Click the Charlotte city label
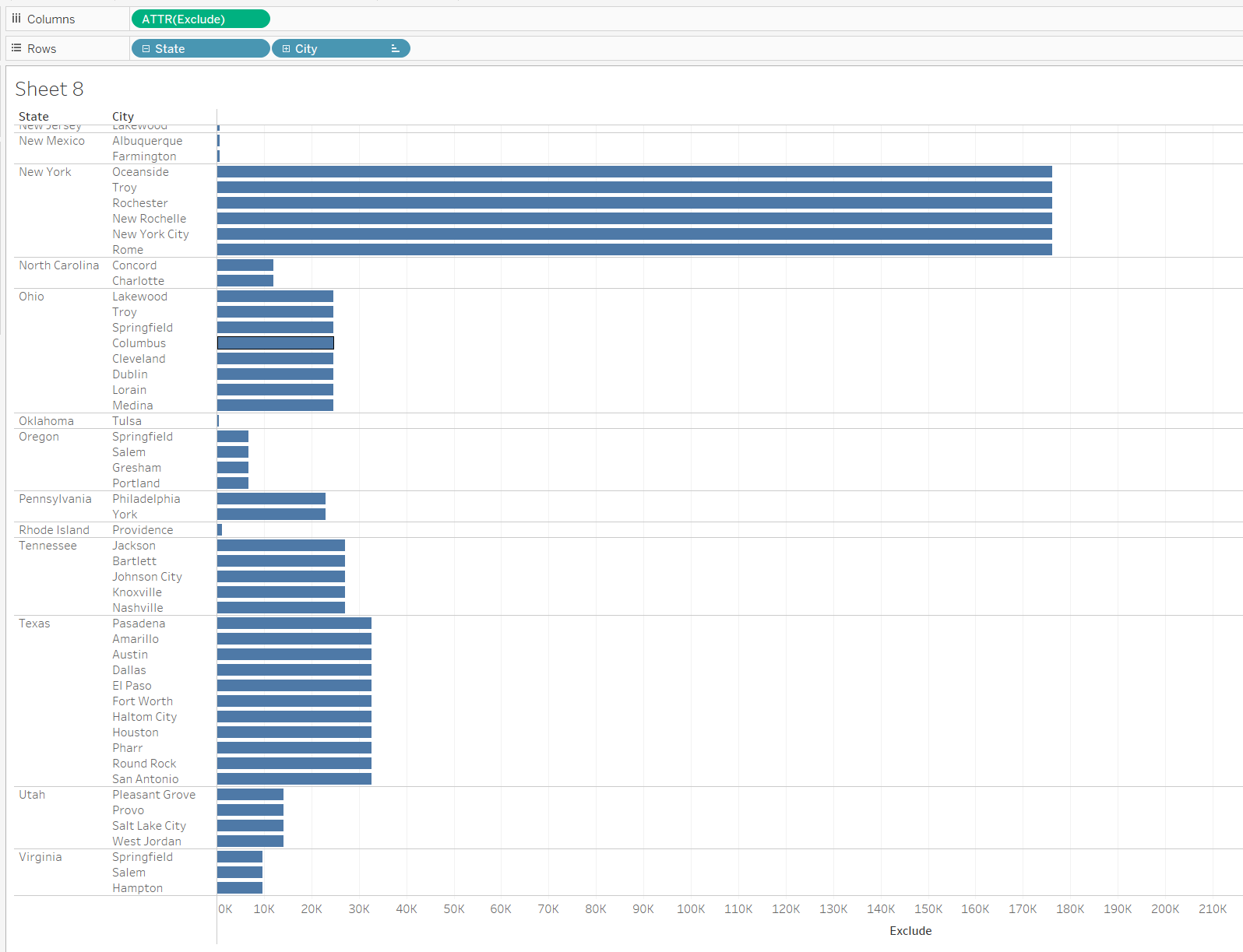This screenshot has width=1243, height=952. (138, 281)
